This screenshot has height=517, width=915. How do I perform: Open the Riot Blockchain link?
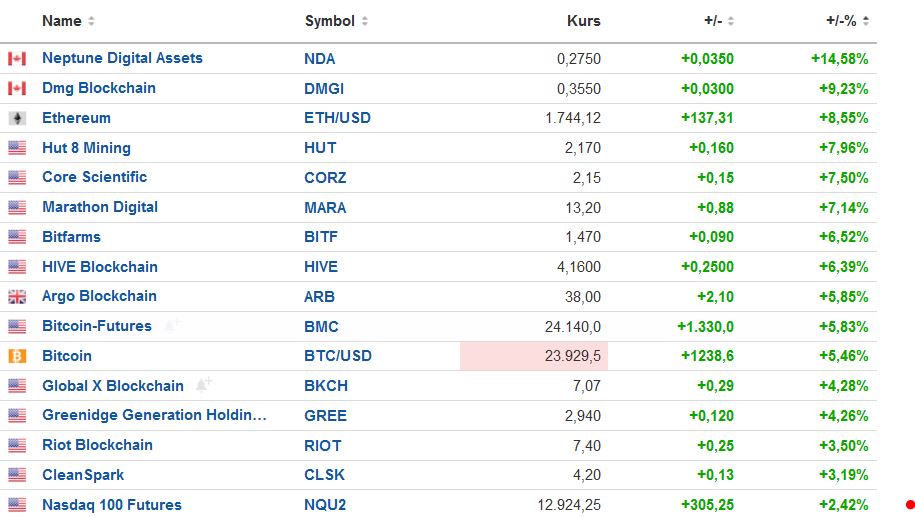97,445
